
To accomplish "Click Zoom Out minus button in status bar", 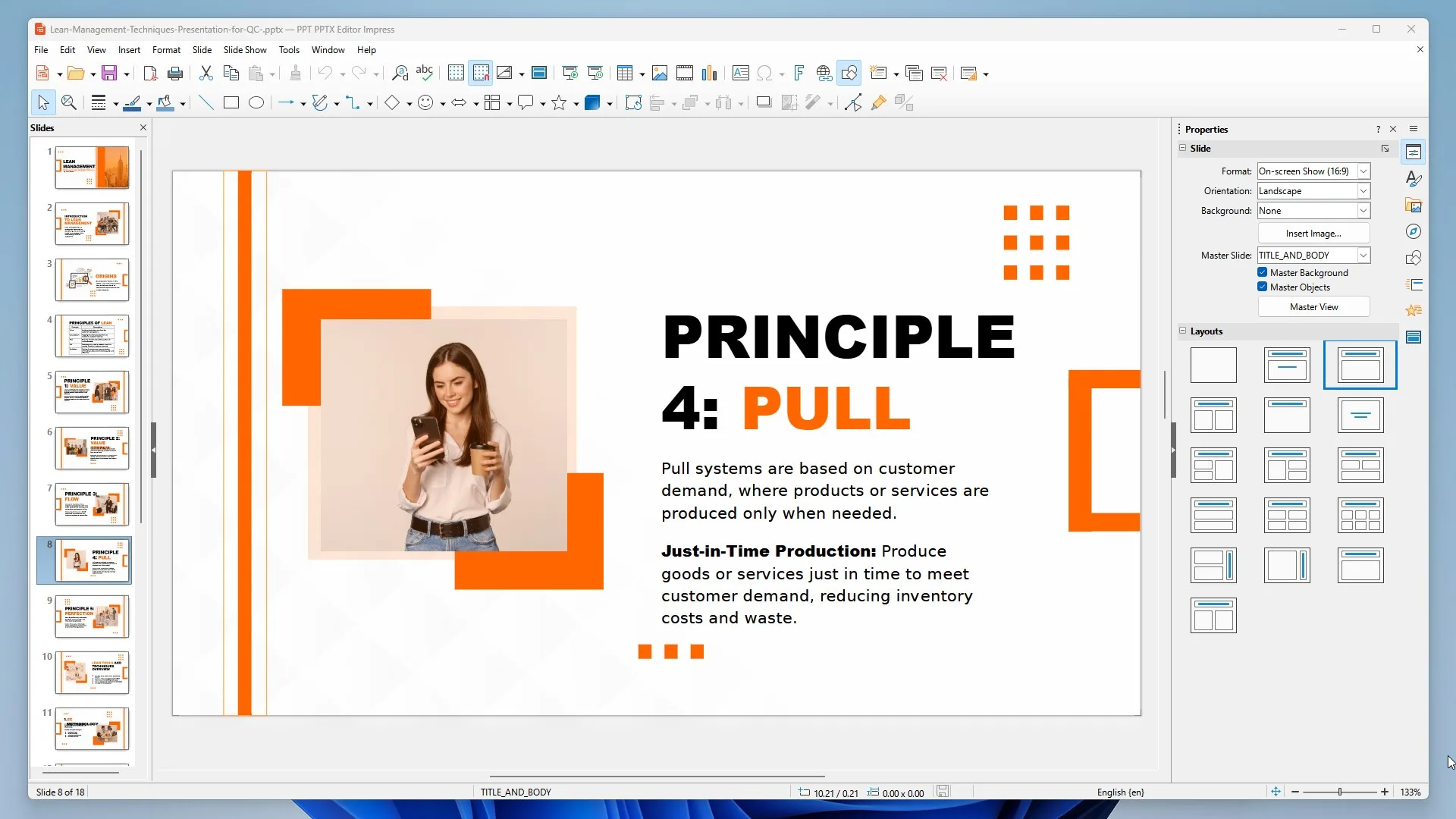I will pos(1295,792).
